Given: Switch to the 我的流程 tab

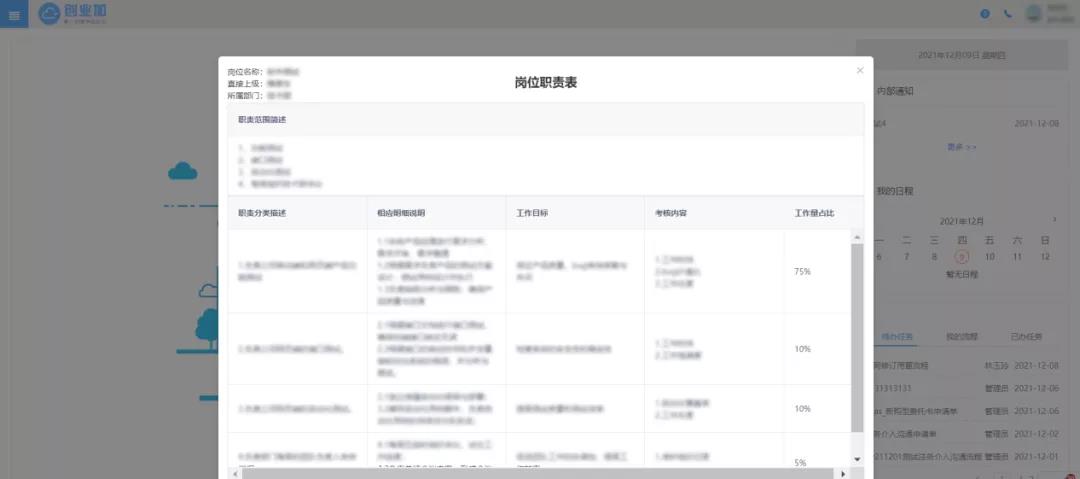Looking at the screenshot, I should 962,337.
